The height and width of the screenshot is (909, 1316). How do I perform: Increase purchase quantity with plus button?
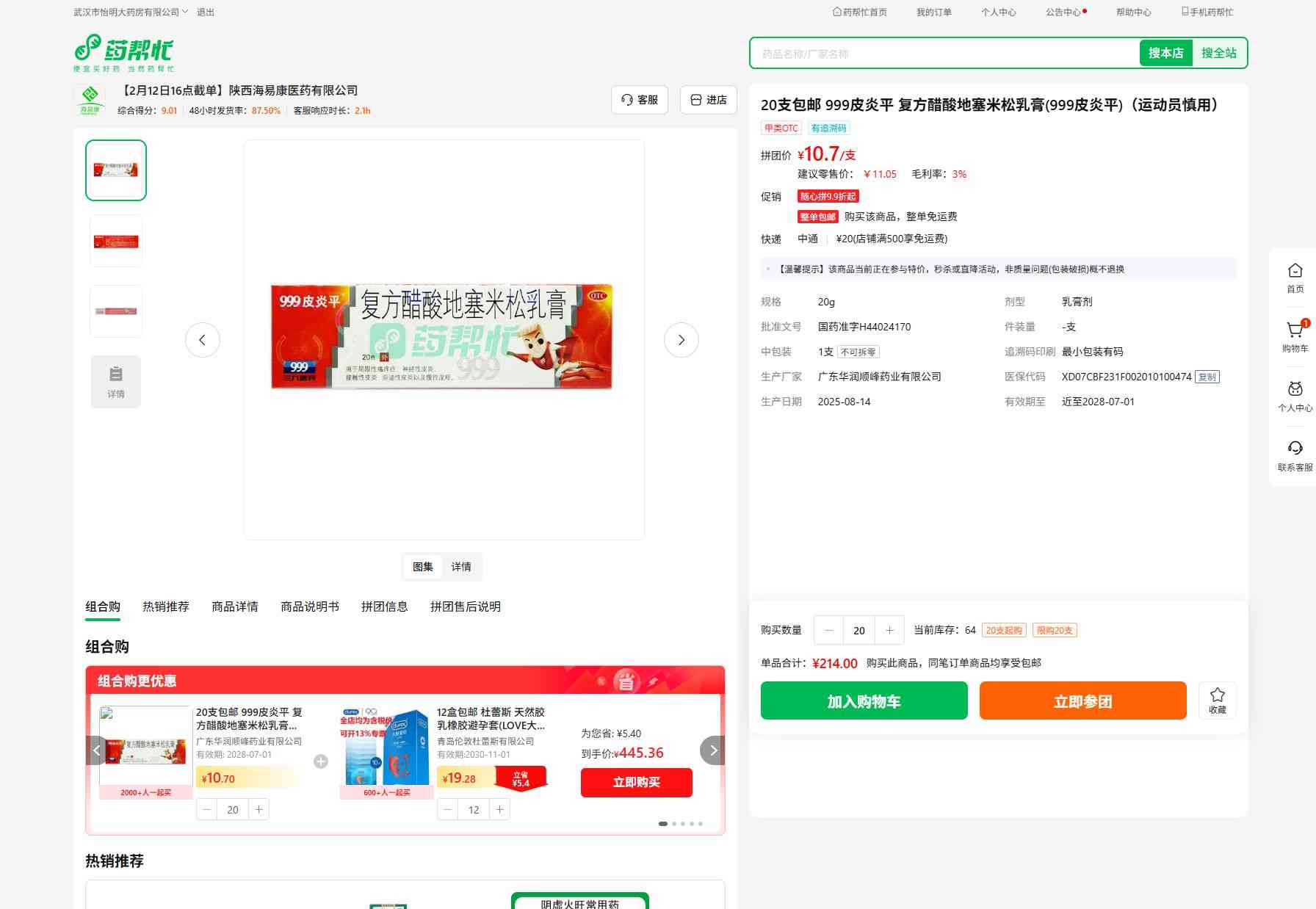click(x=889, y=630)
